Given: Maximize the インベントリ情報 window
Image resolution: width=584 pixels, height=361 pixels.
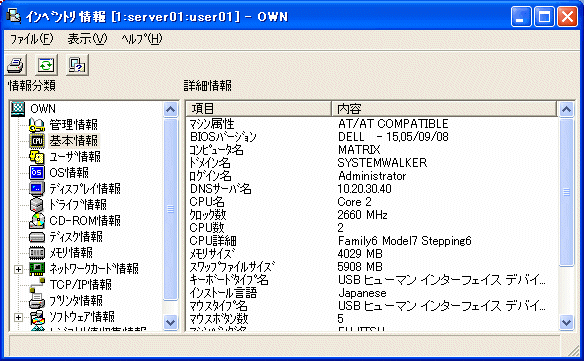Looking at the screenshot, I should pos(544,17).
